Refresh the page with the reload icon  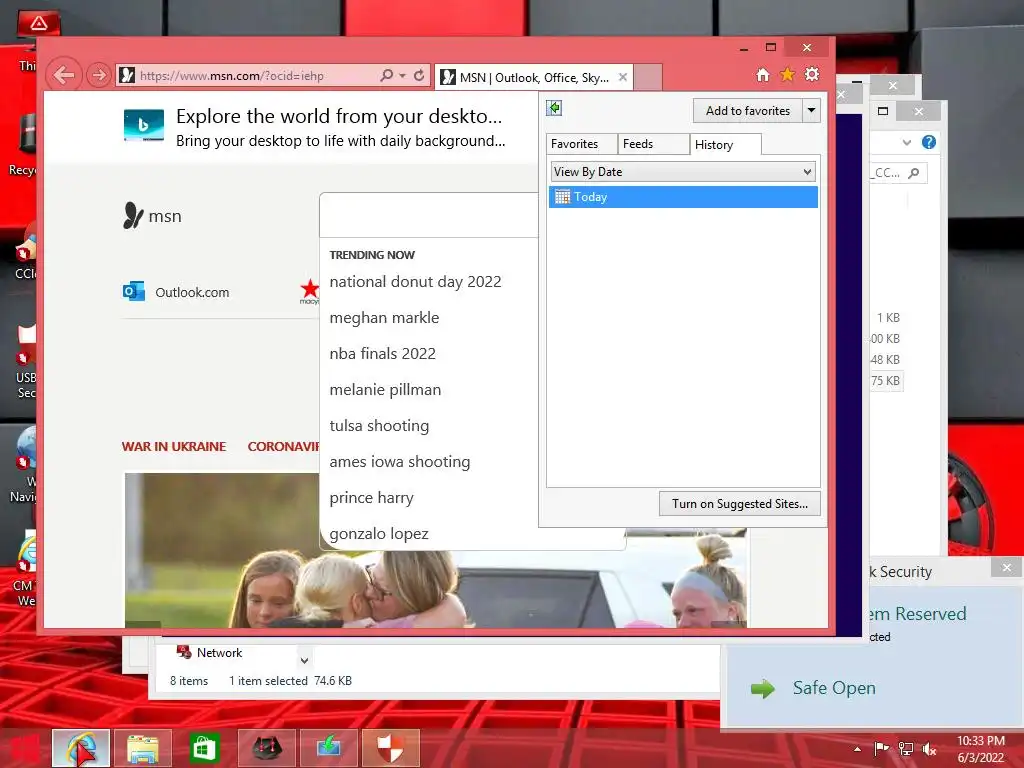[x=419, y=75]
